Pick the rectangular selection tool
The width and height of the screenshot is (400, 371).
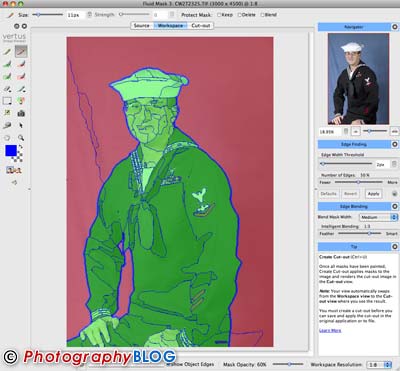click(7, 101)
